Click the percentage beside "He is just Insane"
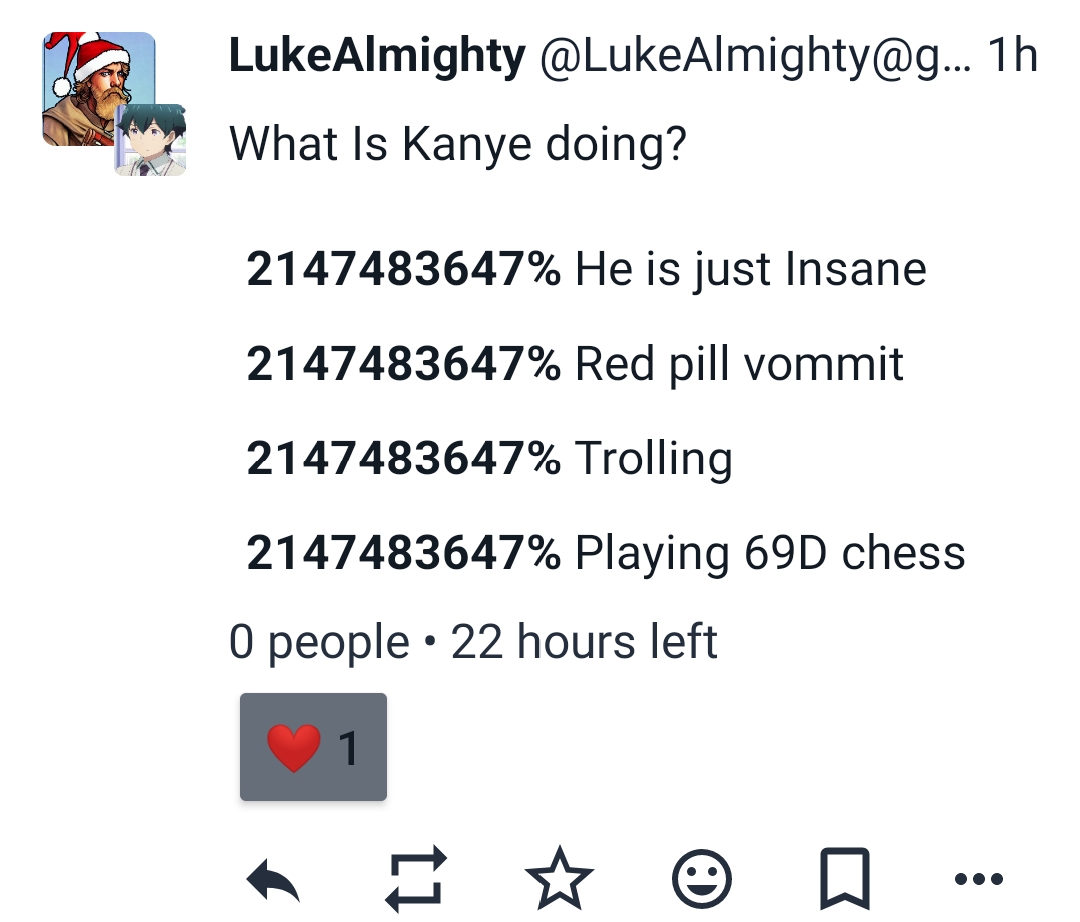This screenshot has height=922, width=1080. coord(403,269)
